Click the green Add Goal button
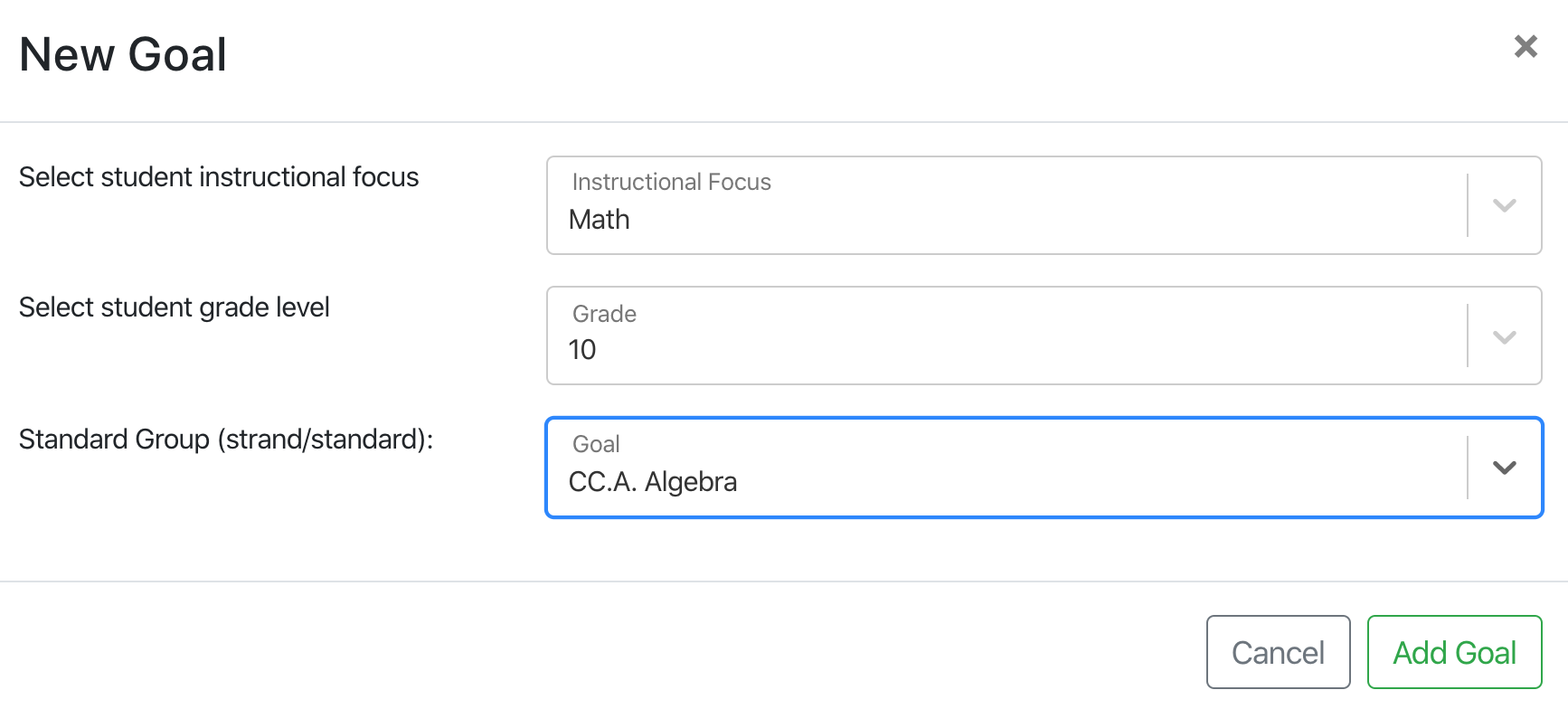The image size is (1568, 709). (x=1454, y=652)
